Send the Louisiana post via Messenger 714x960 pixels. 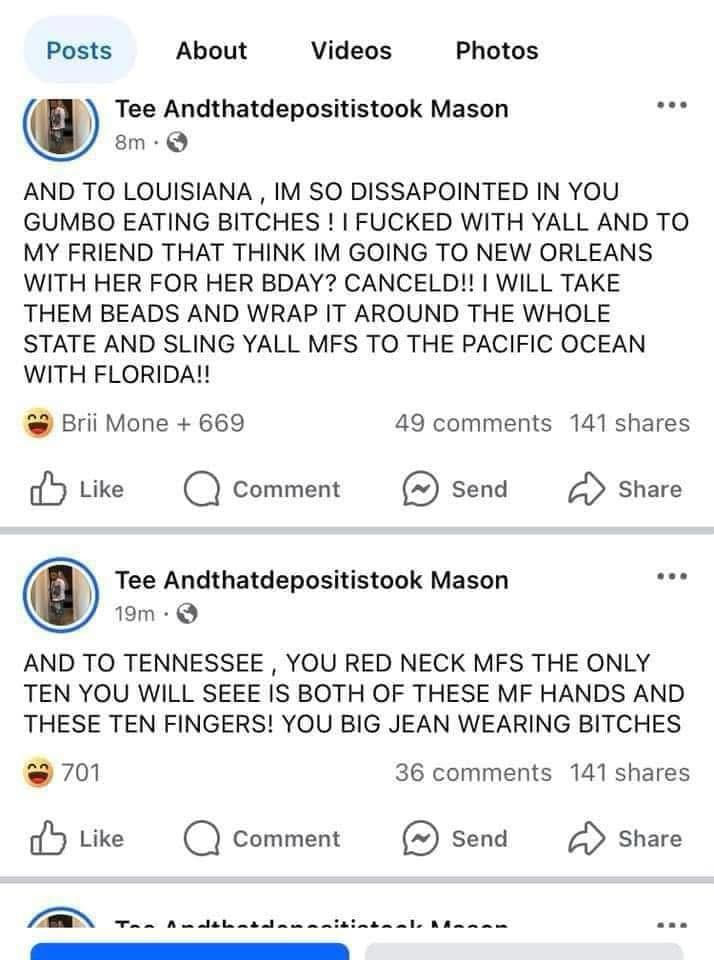coord(455,489)
